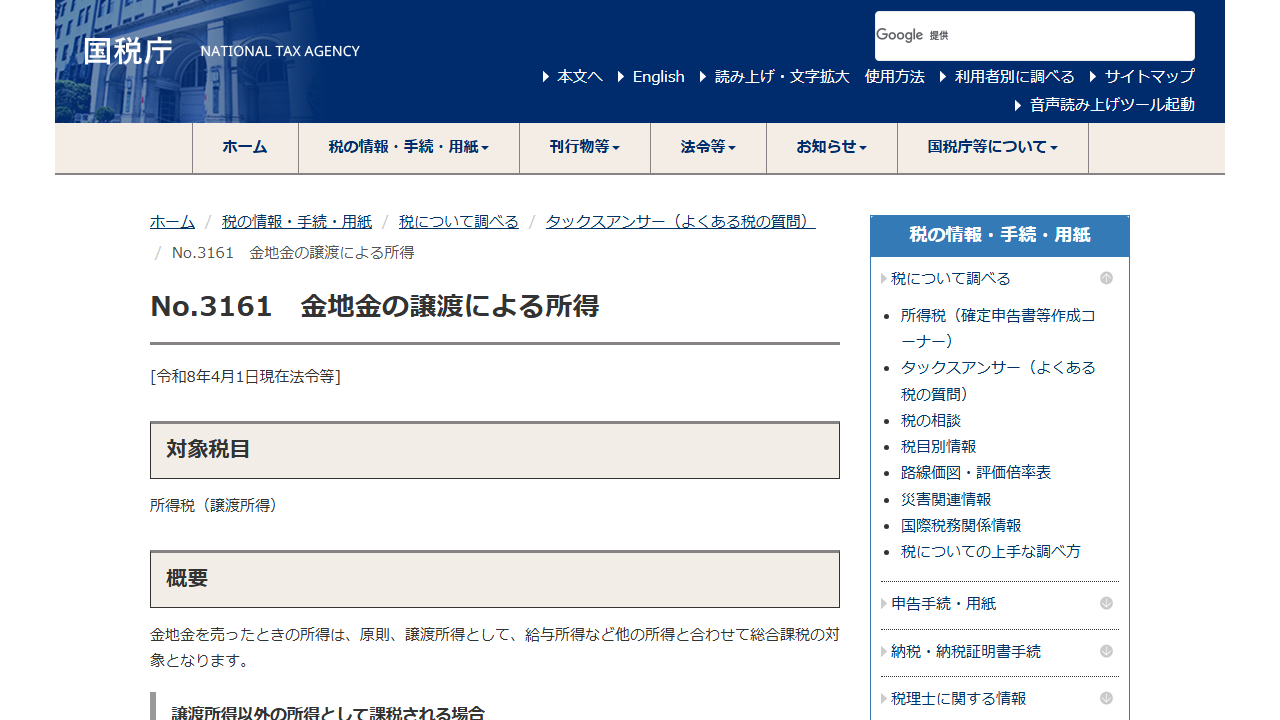Viewport: 1280px width, 720px height.
Task: Open タックスアンサー(よくある税の質問) sidebar link
Action: pos(999,381)
